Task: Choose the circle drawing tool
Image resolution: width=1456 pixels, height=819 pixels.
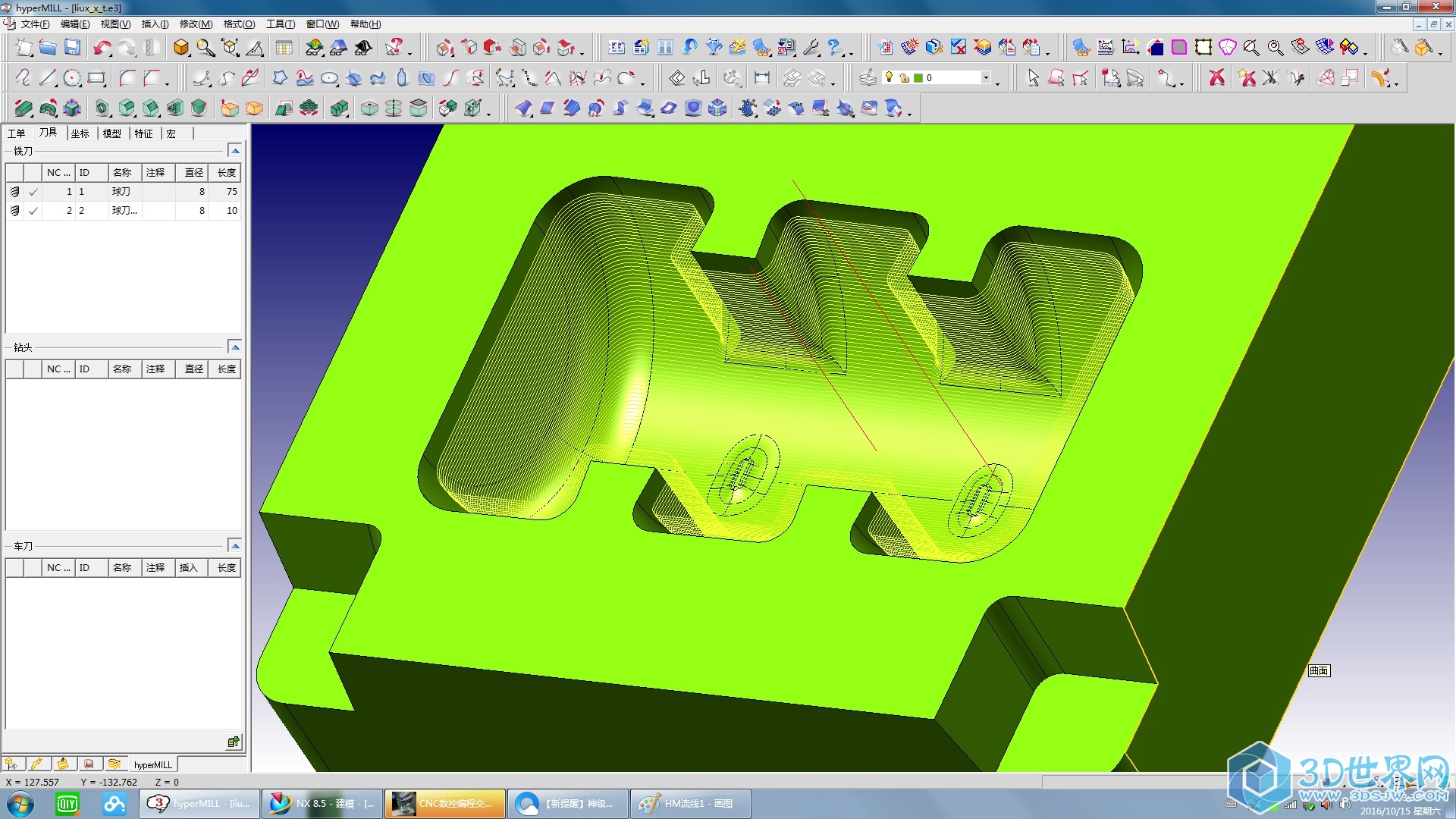Action: (x=72, y=78)
